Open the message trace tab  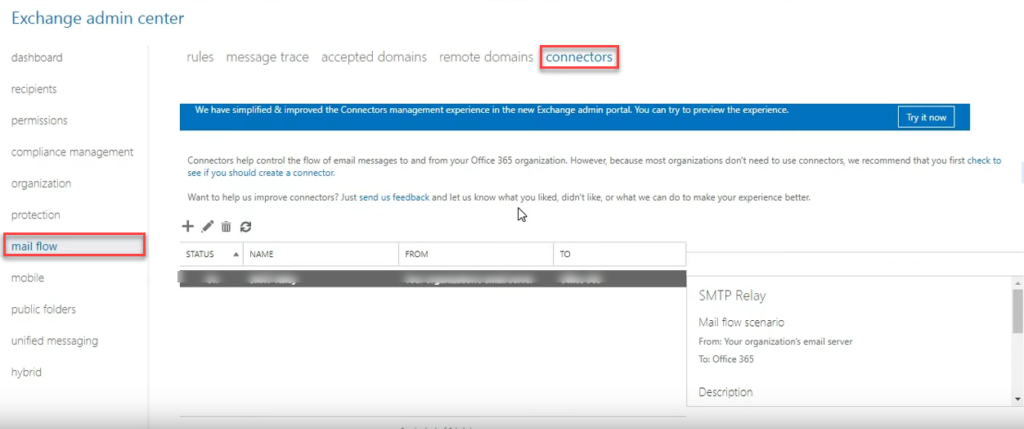[x=267, y=57]
